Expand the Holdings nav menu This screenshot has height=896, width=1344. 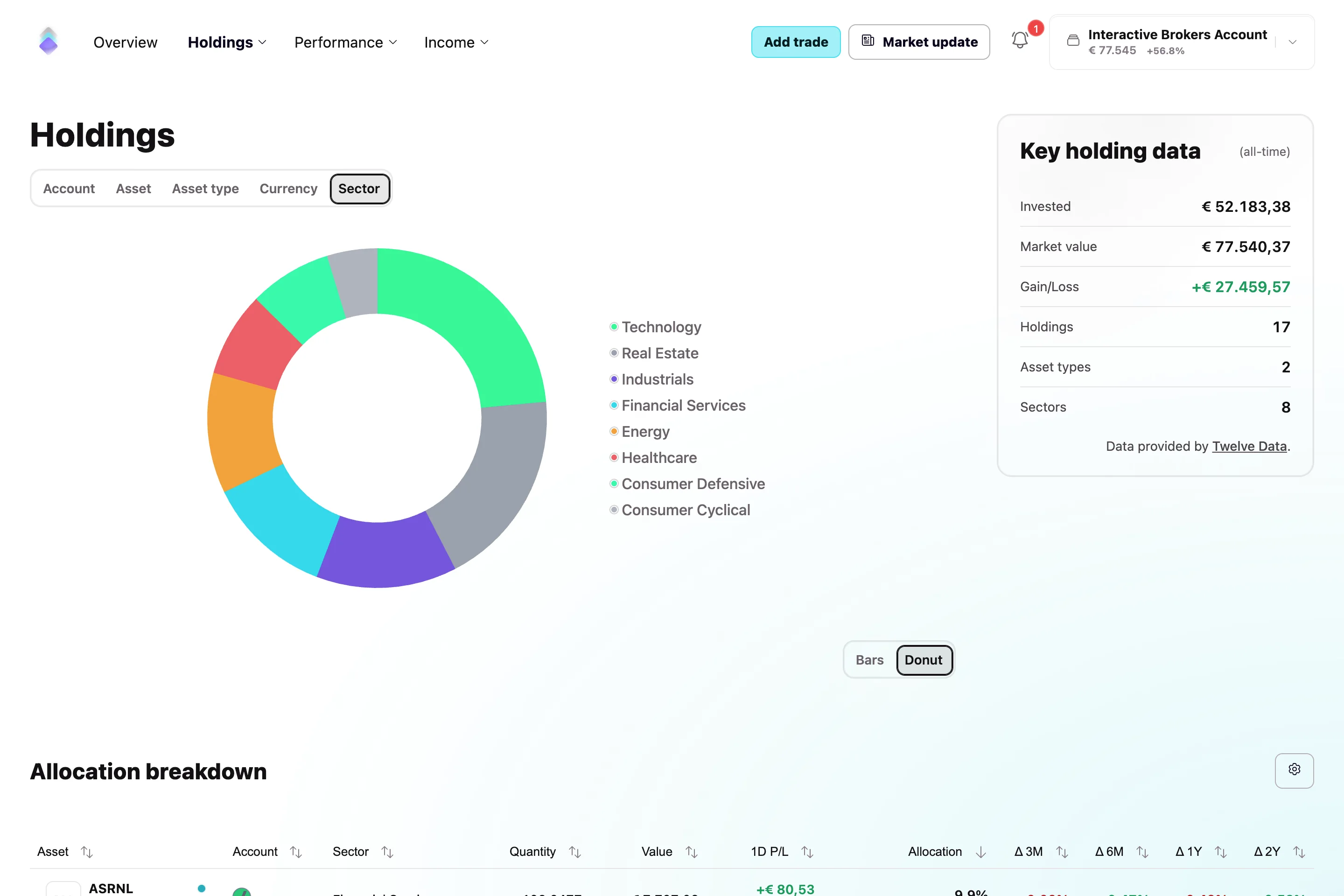(x=227, y=42)
